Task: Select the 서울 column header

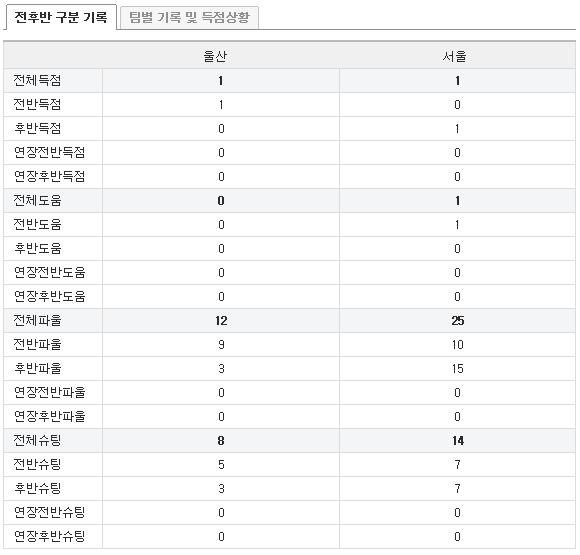Action: tap(455, 56)
